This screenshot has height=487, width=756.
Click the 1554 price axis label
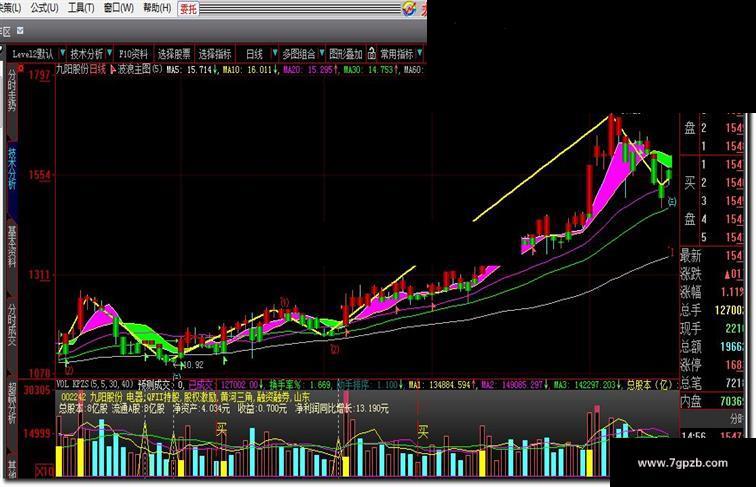[x=39, y=175]
